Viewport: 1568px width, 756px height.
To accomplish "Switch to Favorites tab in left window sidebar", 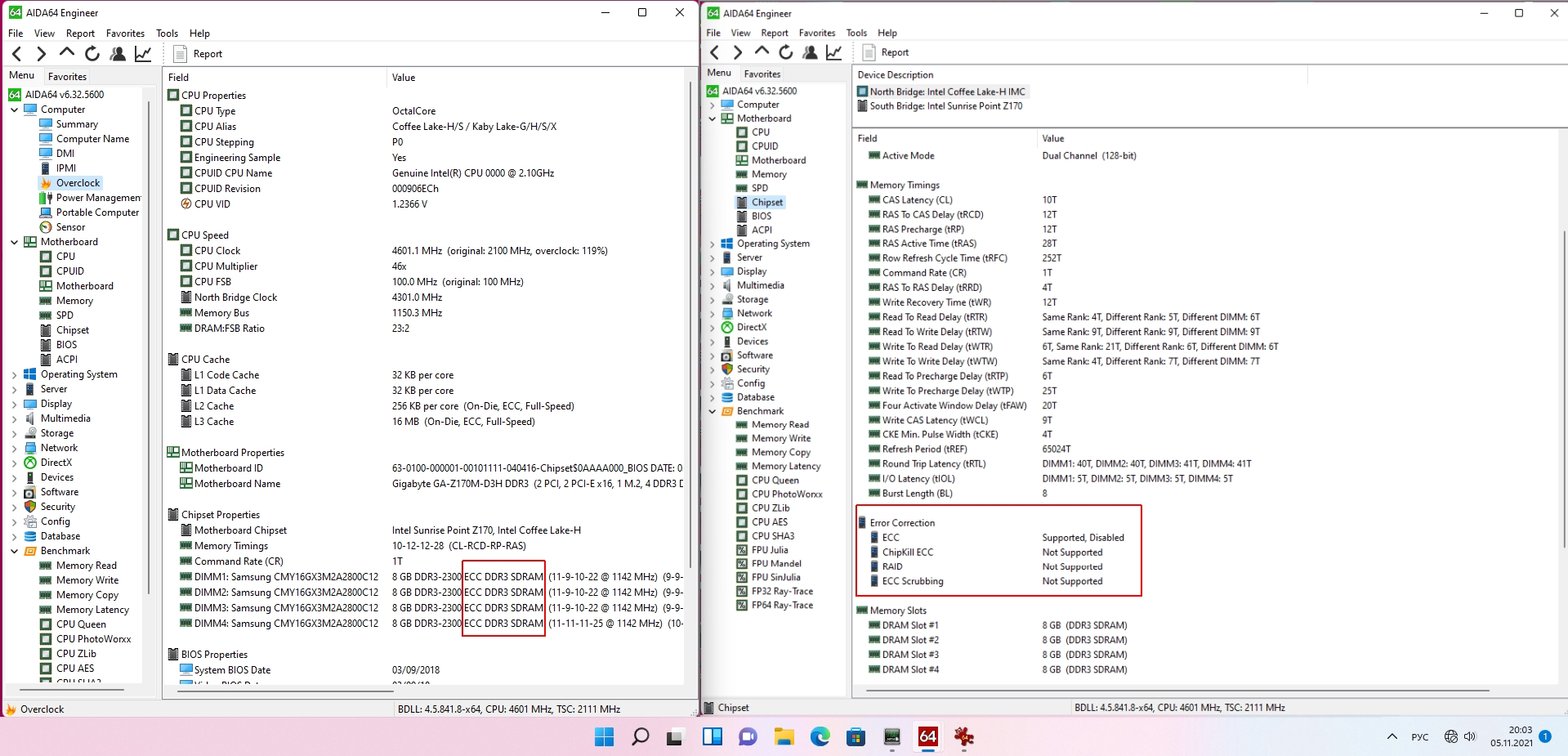I will coord(67,77).
